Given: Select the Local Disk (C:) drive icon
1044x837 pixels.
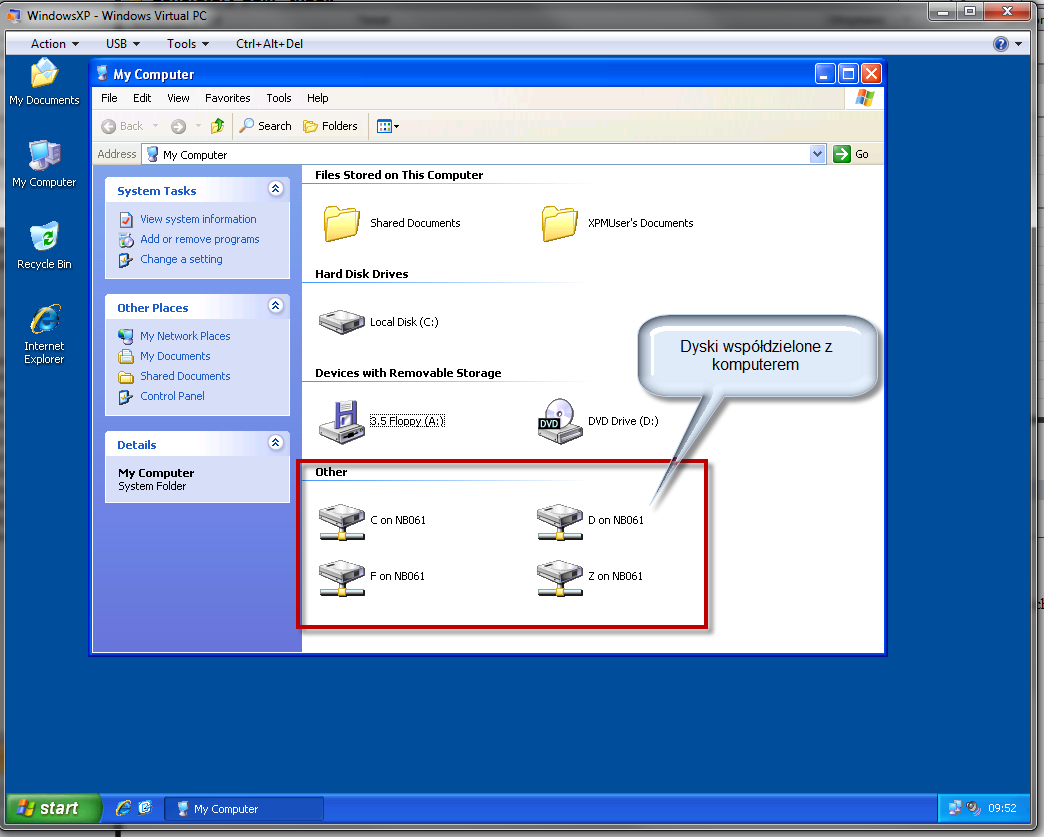Looking at the screenshot, I should [342, 322].
